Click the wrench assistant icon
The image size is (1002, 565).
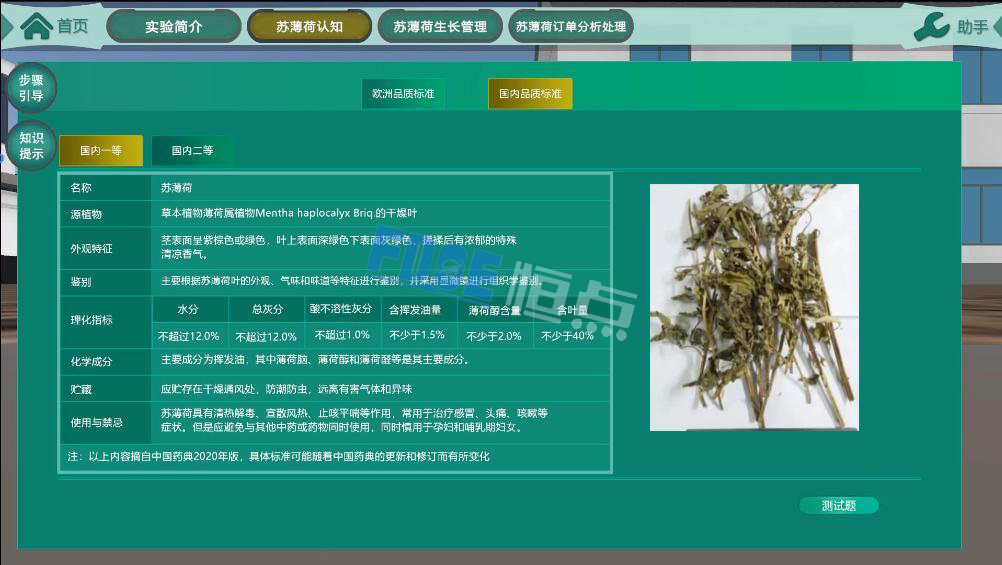tap(932, 27)
